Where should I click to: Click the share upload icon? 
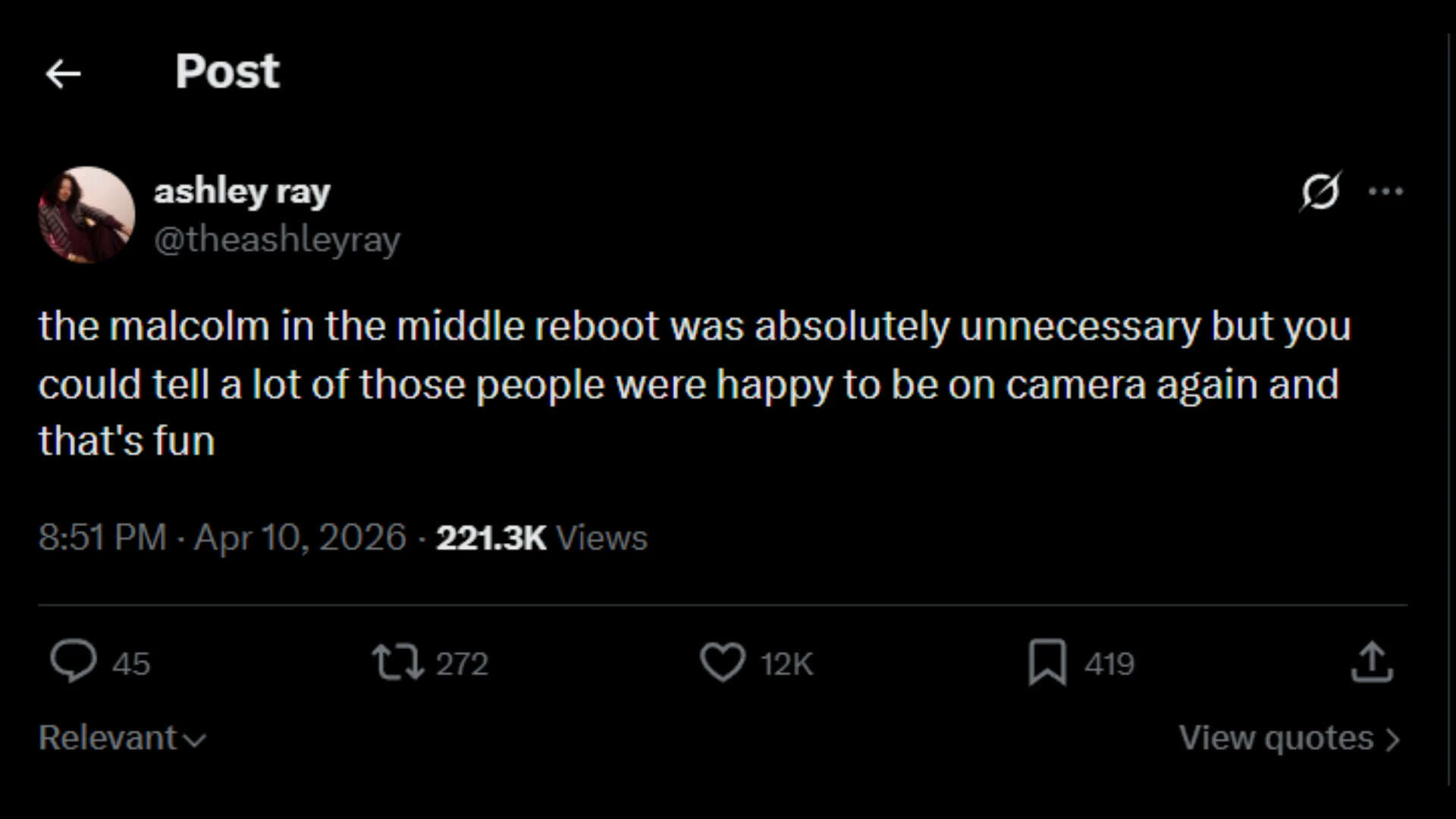click(x=1372, y=662)
